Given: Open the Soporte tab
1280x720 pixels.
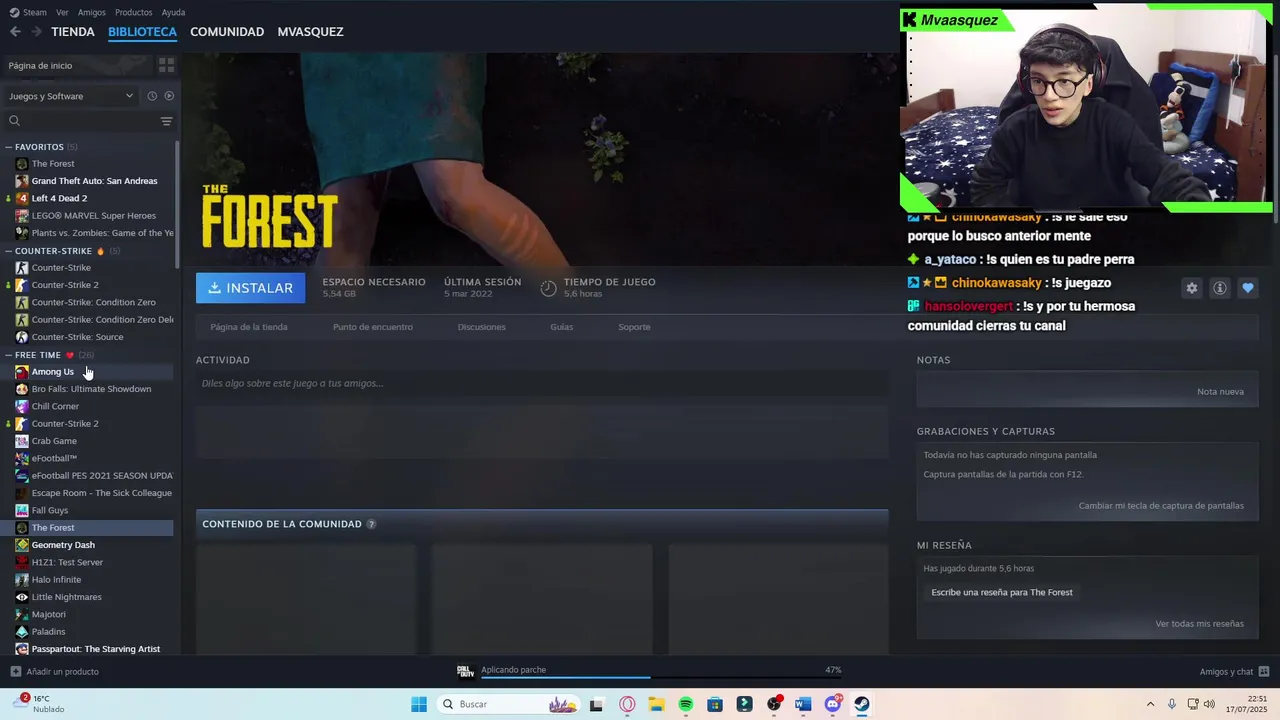Looking at the screenshot, I should (x=634, y=327).
